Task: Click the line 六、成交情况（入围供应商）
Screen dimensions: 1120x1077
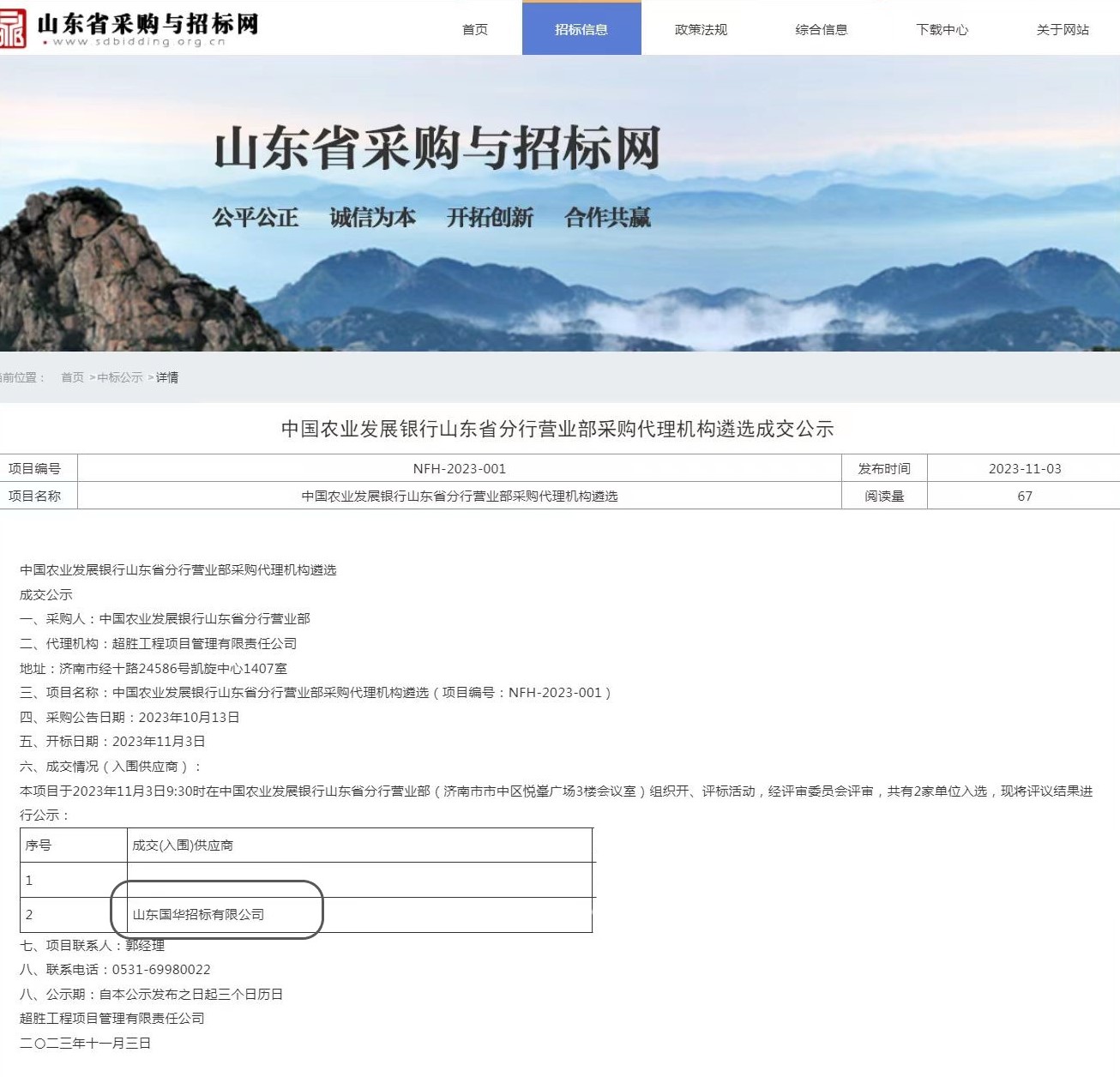Action: pyautogui.click(x=111, y=766)
